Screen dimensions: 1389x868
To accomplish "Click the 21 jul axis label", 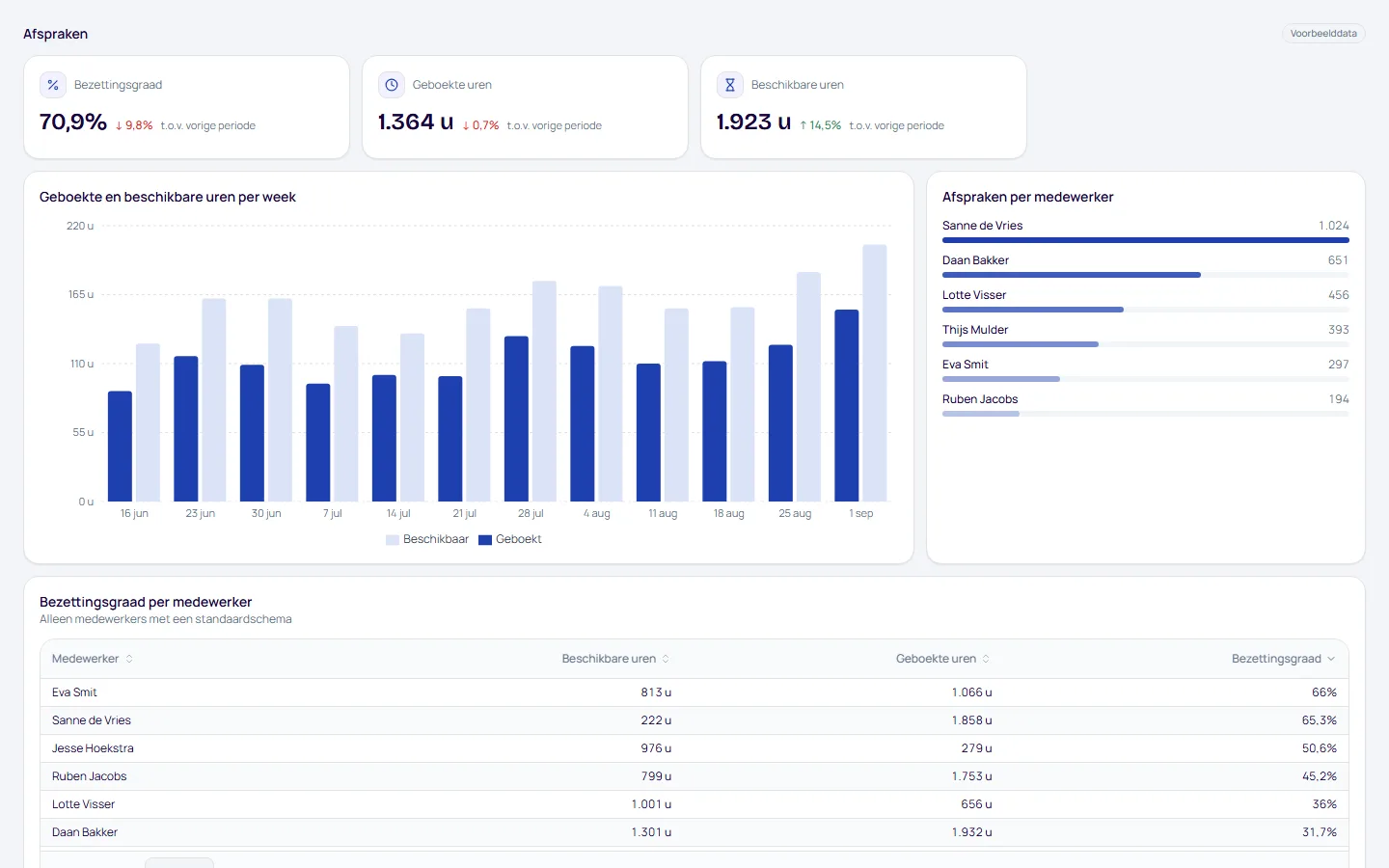I will tap(464, 514).
